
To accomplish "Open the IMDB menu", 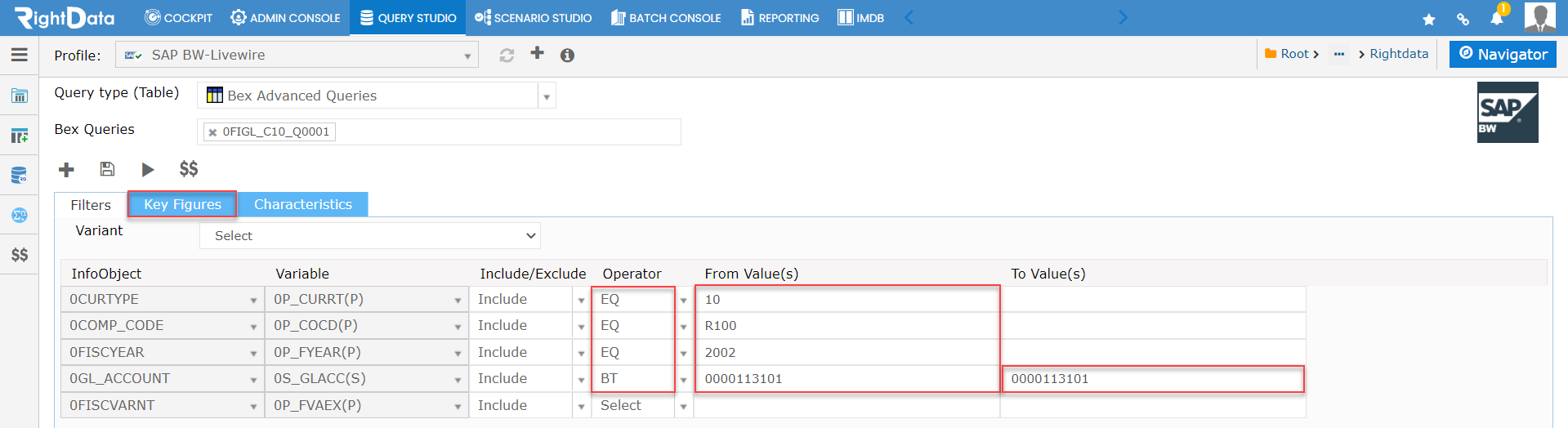I will [860, 18].
